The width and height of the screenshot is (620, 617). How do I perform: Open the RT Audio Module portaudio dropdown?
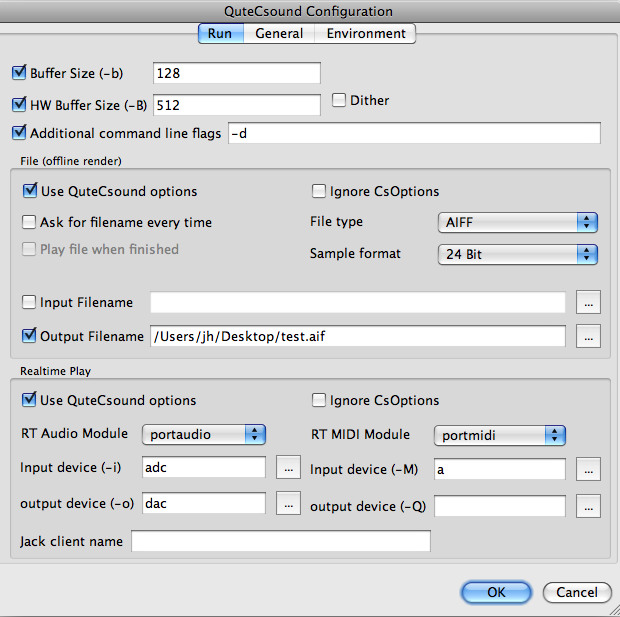tap(204, 434)
